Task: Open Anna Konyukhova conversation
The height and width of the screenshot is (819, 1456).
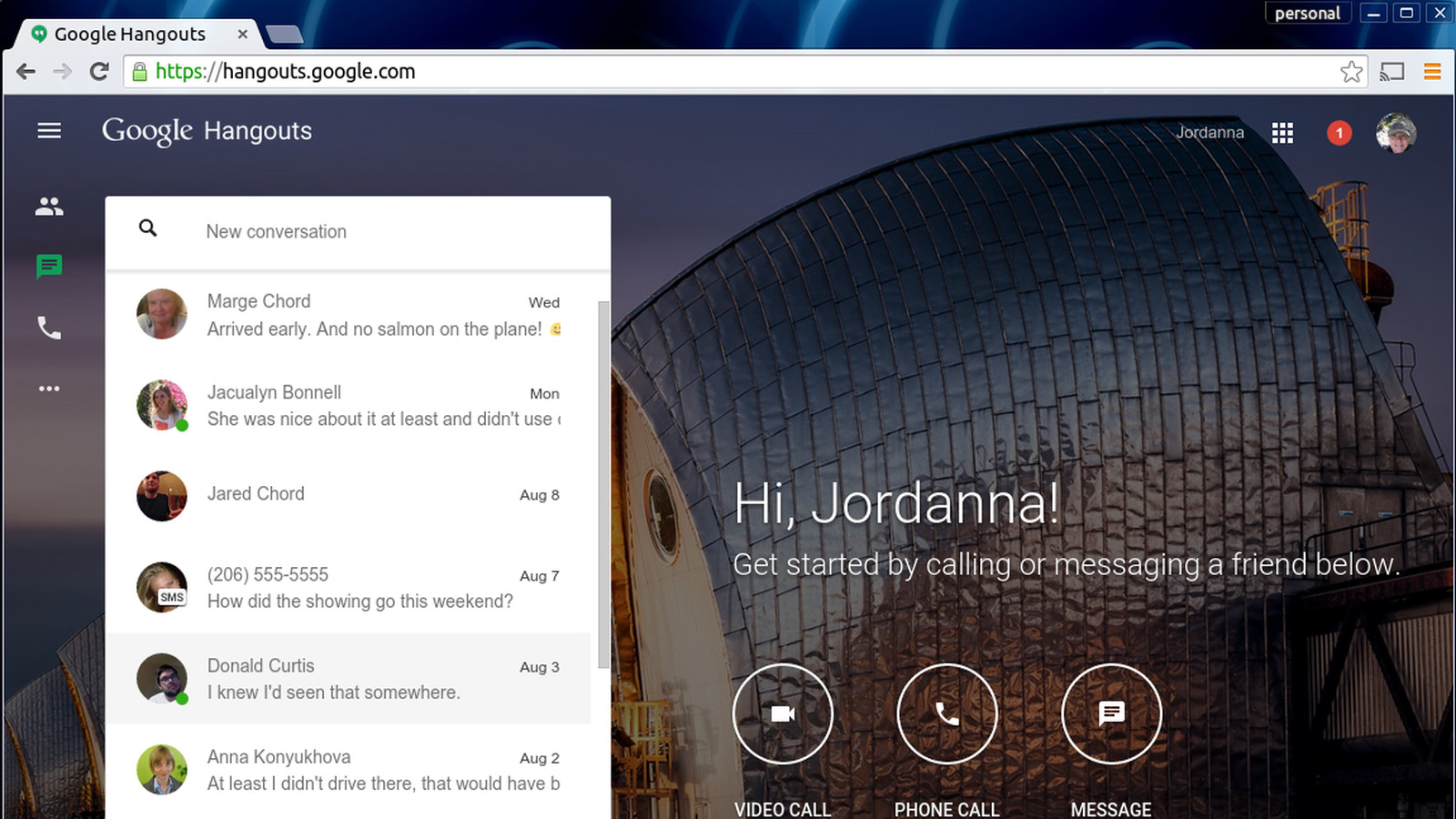Action: point(349,770)
